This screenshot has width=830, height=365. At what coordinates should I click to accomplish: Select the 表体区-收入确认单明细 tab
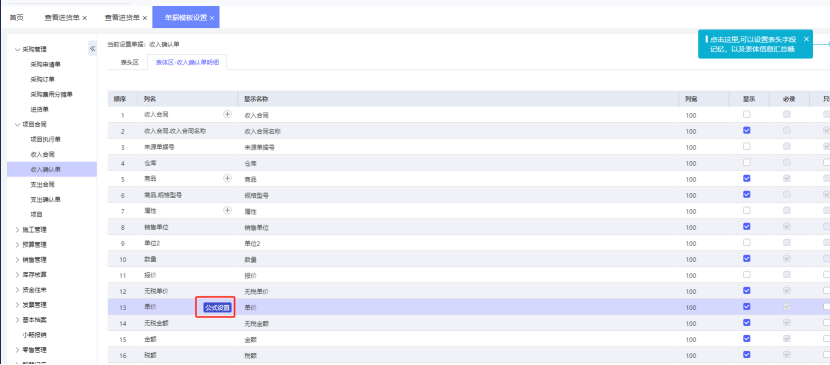(x=187, y=62)
